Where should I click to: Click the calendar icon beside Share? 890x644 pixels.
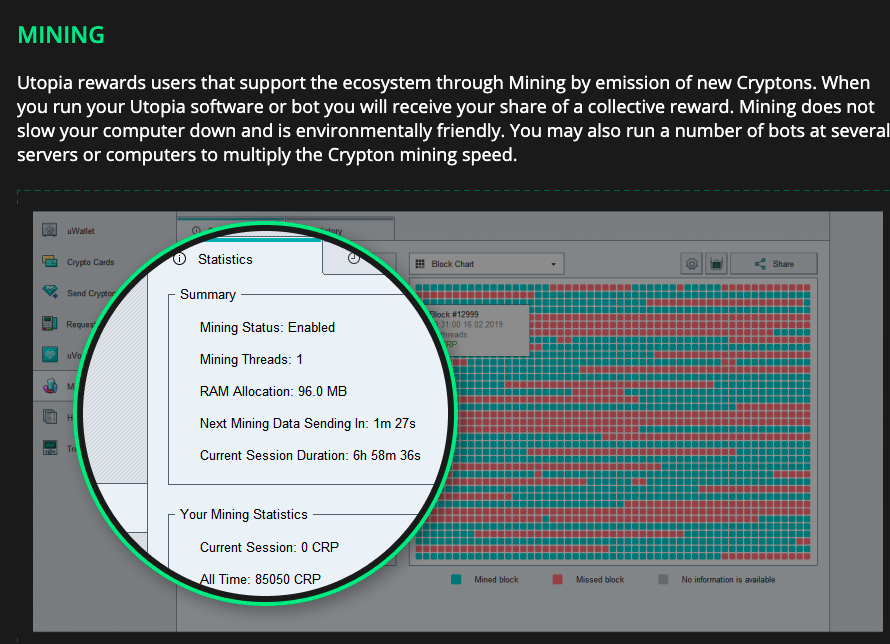pos(716,264)
